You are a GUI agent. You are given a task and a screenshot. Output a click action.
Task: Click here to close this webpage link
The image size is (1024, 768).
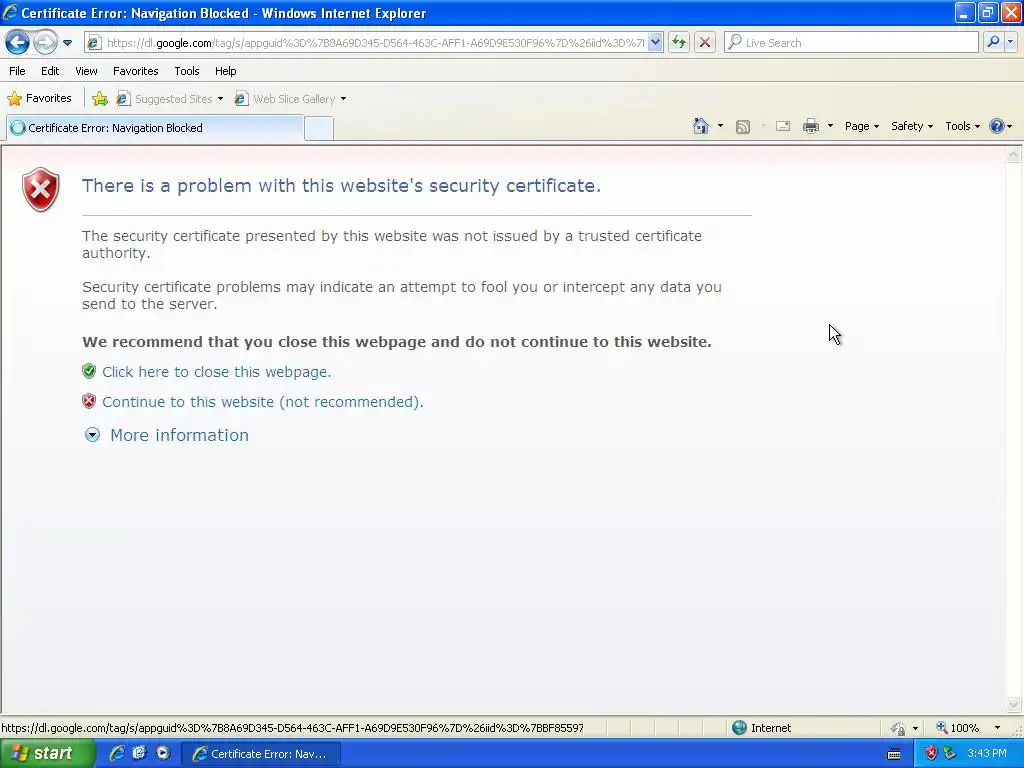pos(216,372)
